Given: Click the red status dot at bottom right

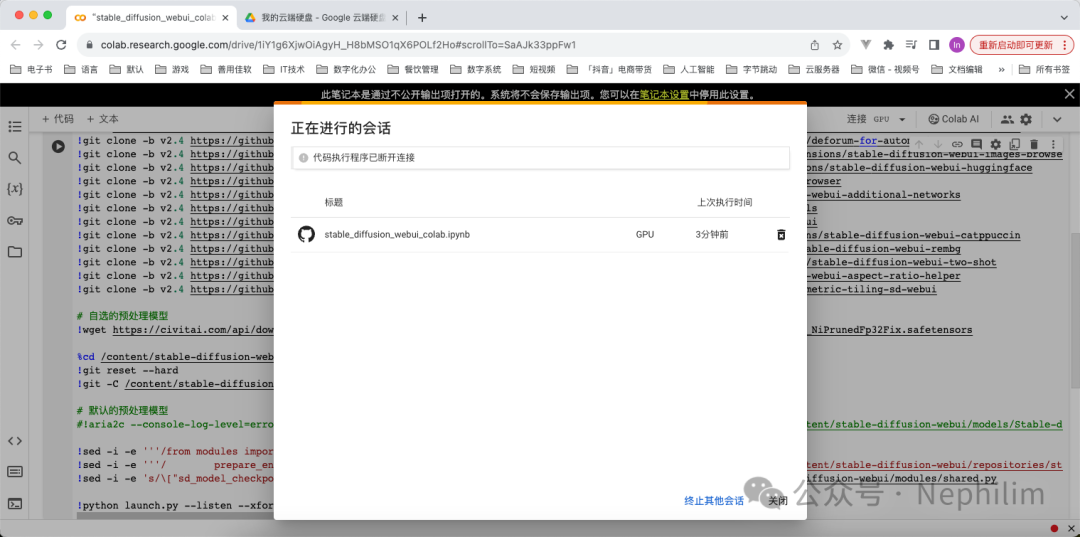Looking at the screenshot, I should [1055, 529].
